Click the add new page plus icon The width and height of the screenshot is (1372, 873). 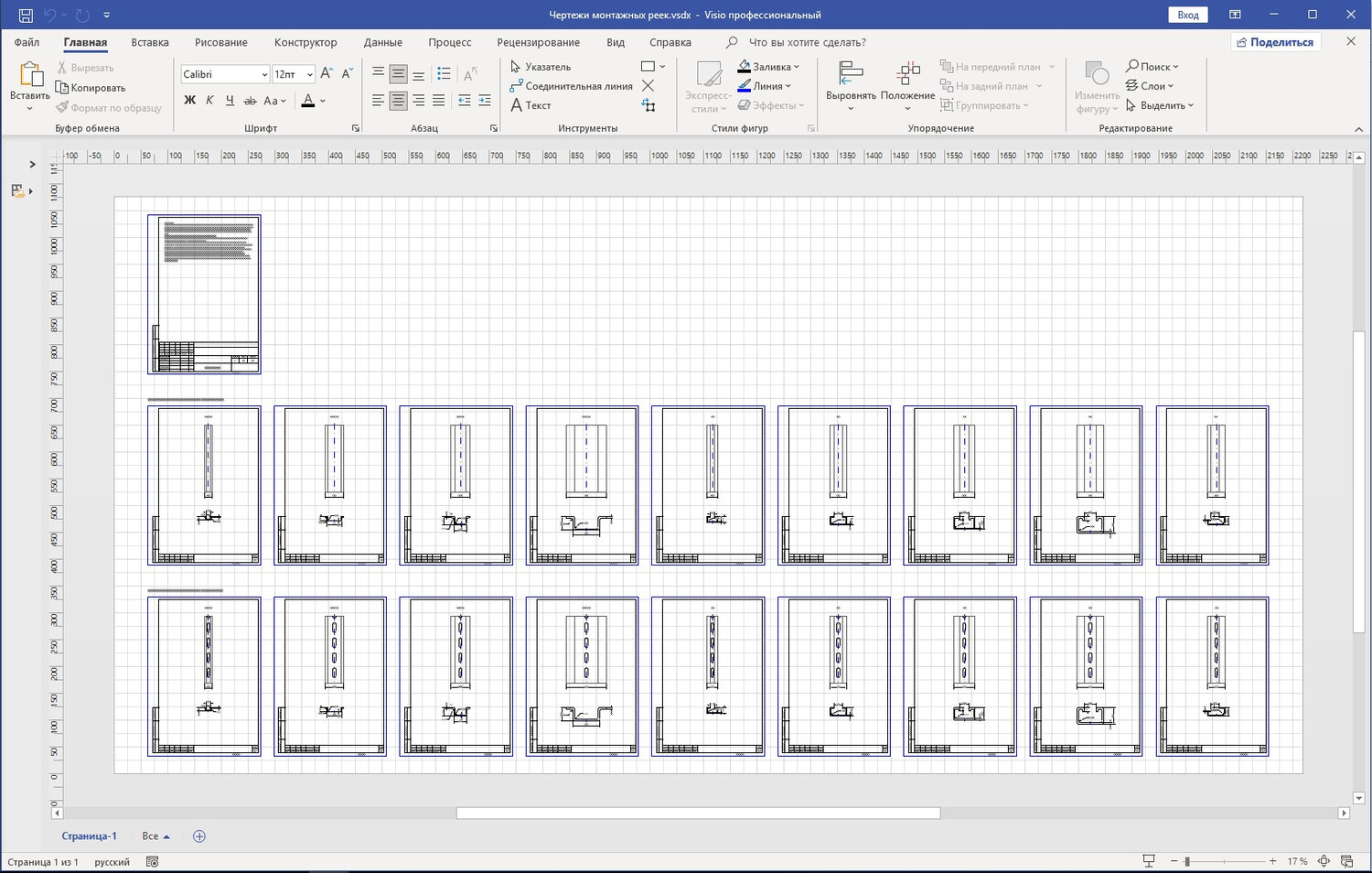click(x=199, y=835)
